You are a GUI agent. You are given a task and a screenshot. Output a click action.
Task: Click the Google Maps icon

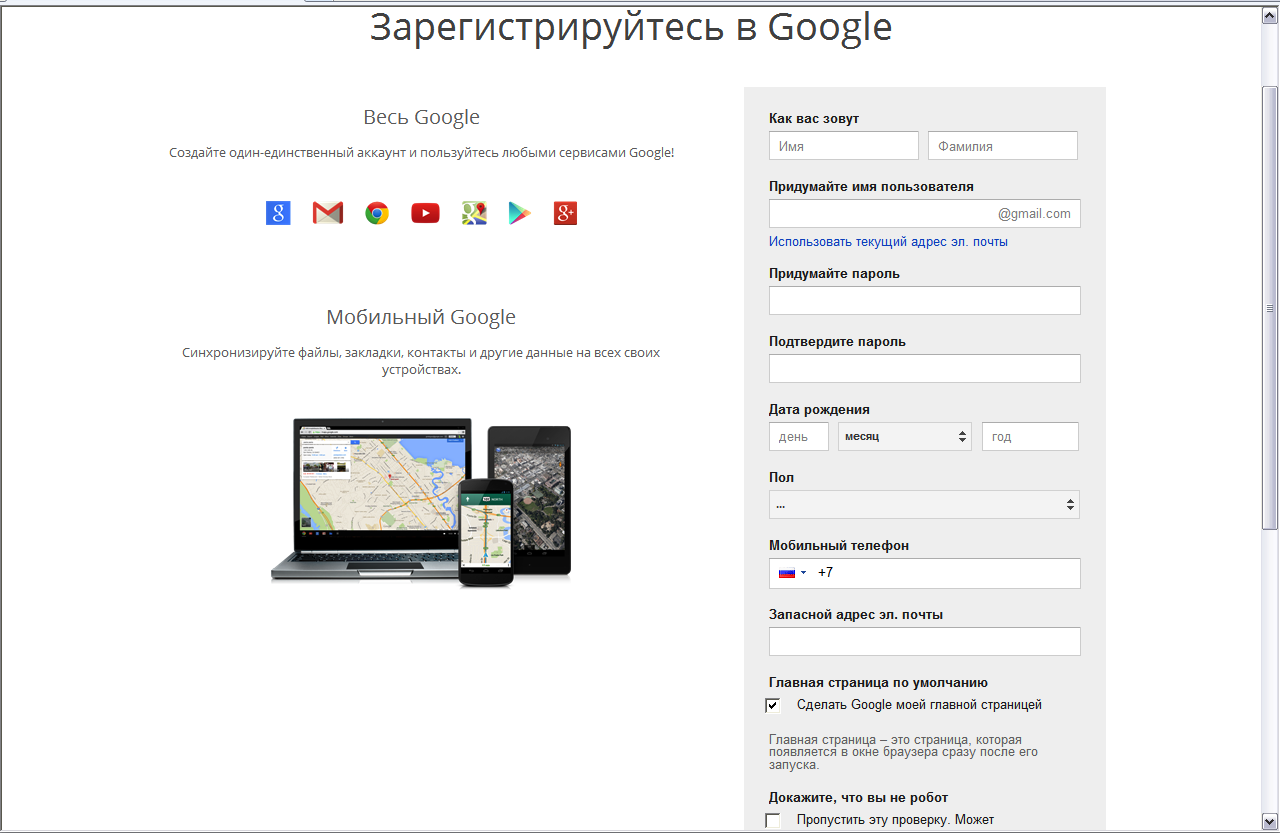pyautogui.click(x=474, y=213)
